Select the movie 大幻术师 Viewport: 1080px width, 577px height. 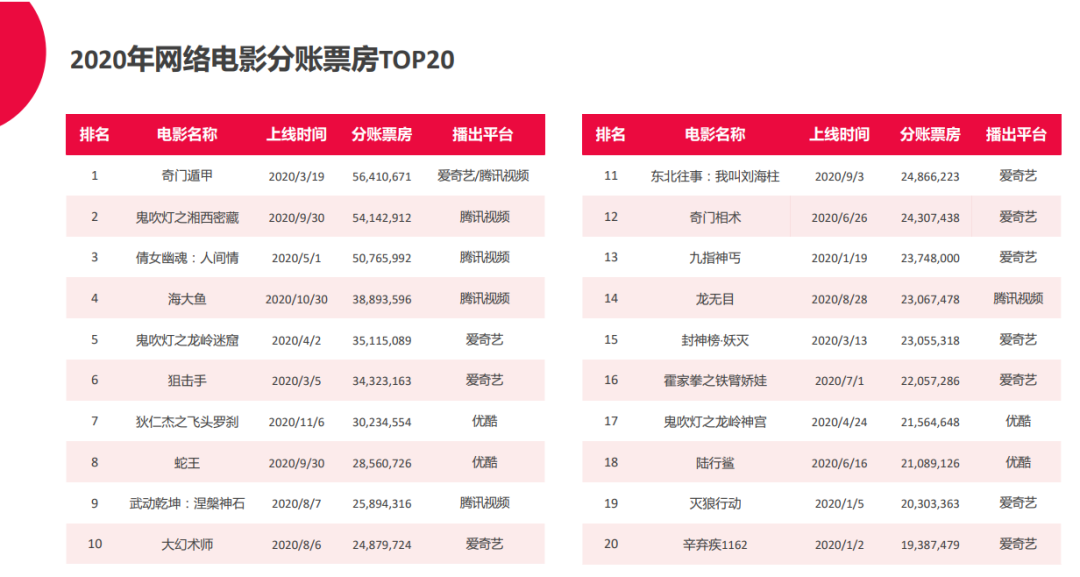[x=187, y=545]
